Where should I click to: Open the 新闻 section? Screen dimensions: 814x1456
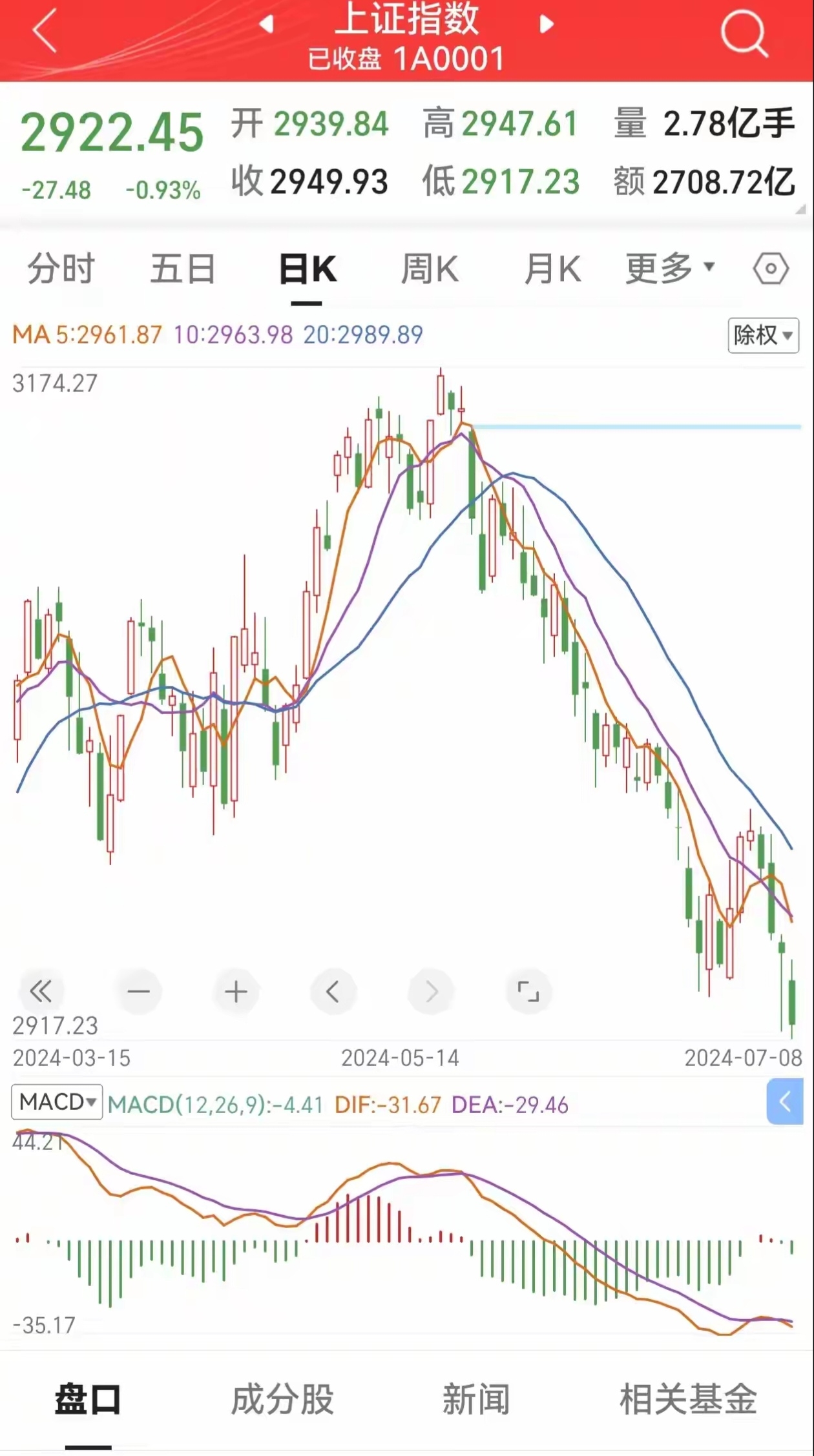[x=476, y=1399]
